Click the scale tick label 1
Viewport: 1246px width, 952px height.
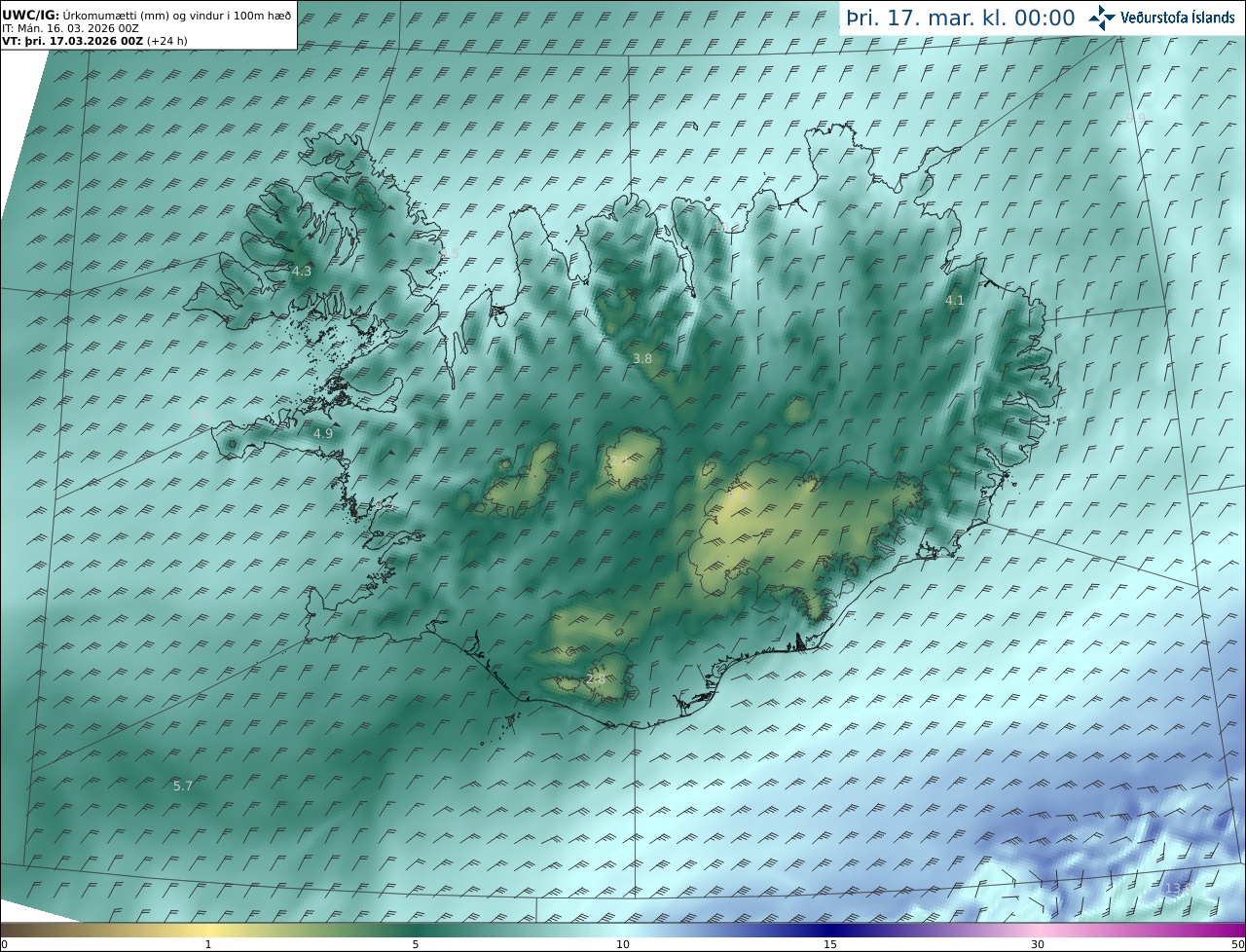(x=208, y=945)
